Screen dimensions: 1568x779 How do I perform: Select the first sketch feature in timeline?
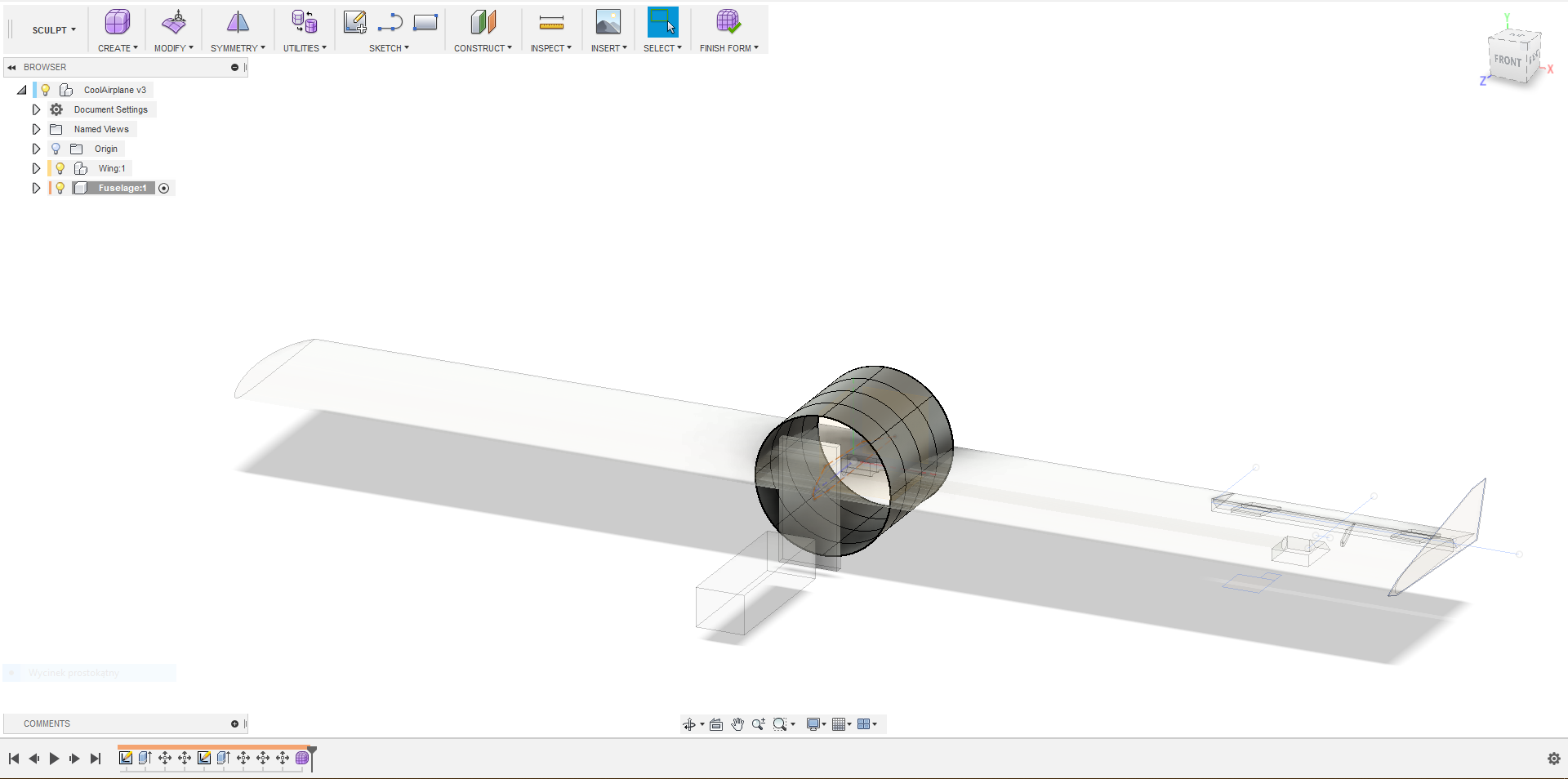[x=126, y=758]
